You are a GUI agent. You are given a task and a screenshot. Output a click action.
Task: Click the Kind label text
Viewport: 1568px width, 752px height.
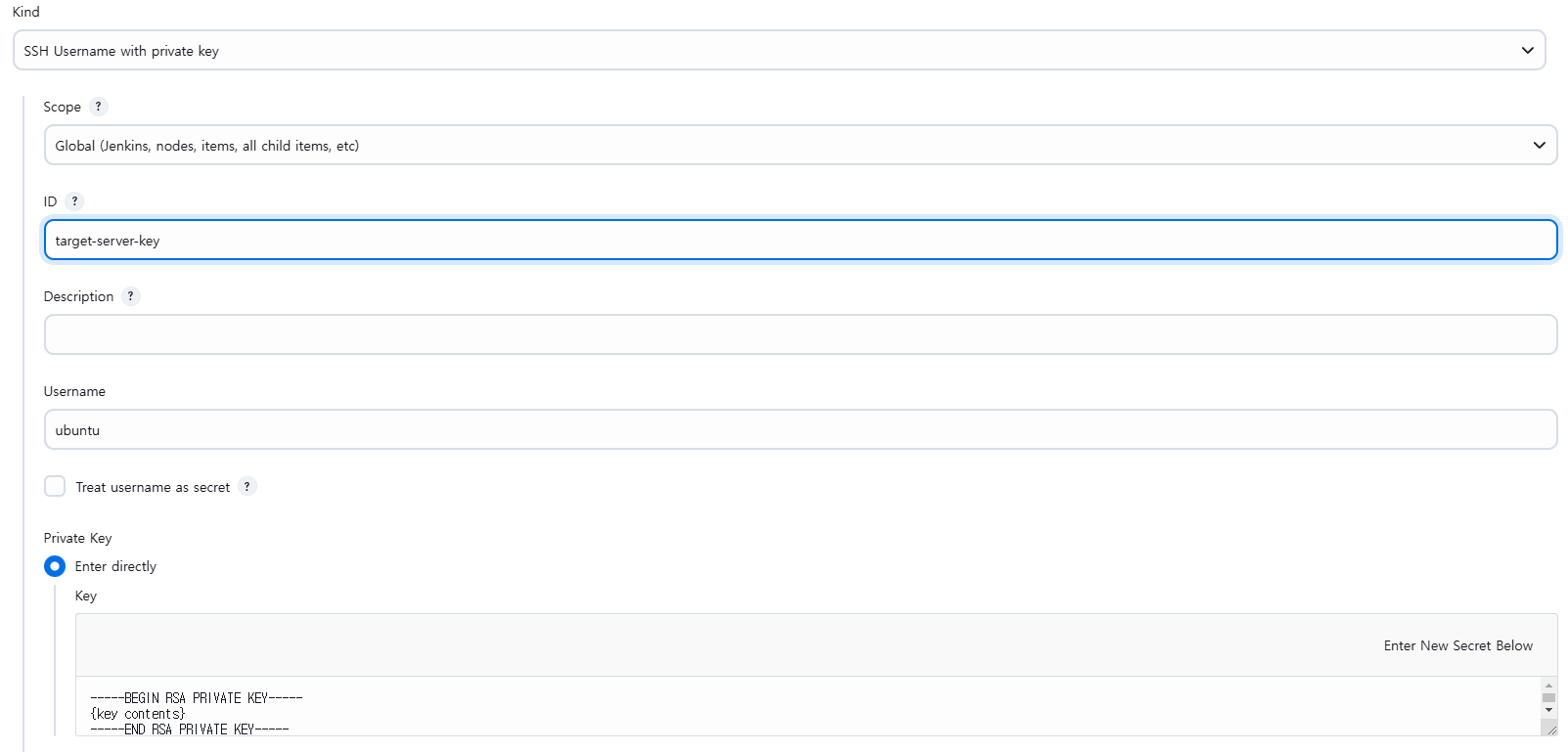(x=26, y=12)
